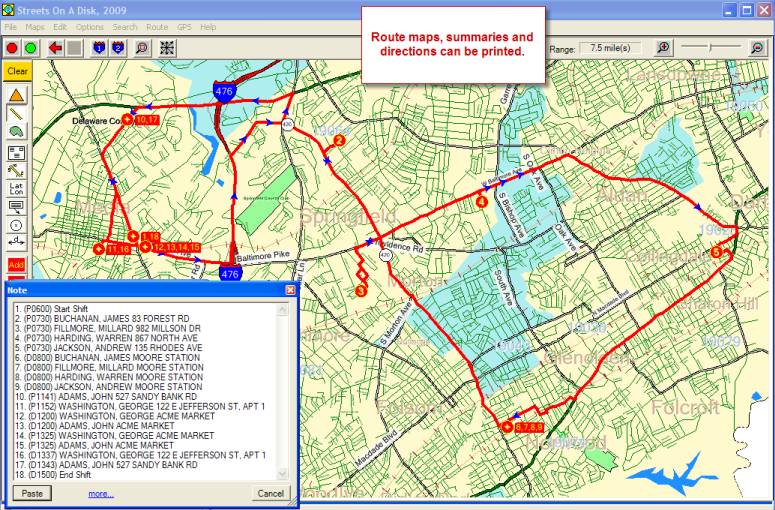
Task: Select the route measure tool
Action: click(17, 171)
